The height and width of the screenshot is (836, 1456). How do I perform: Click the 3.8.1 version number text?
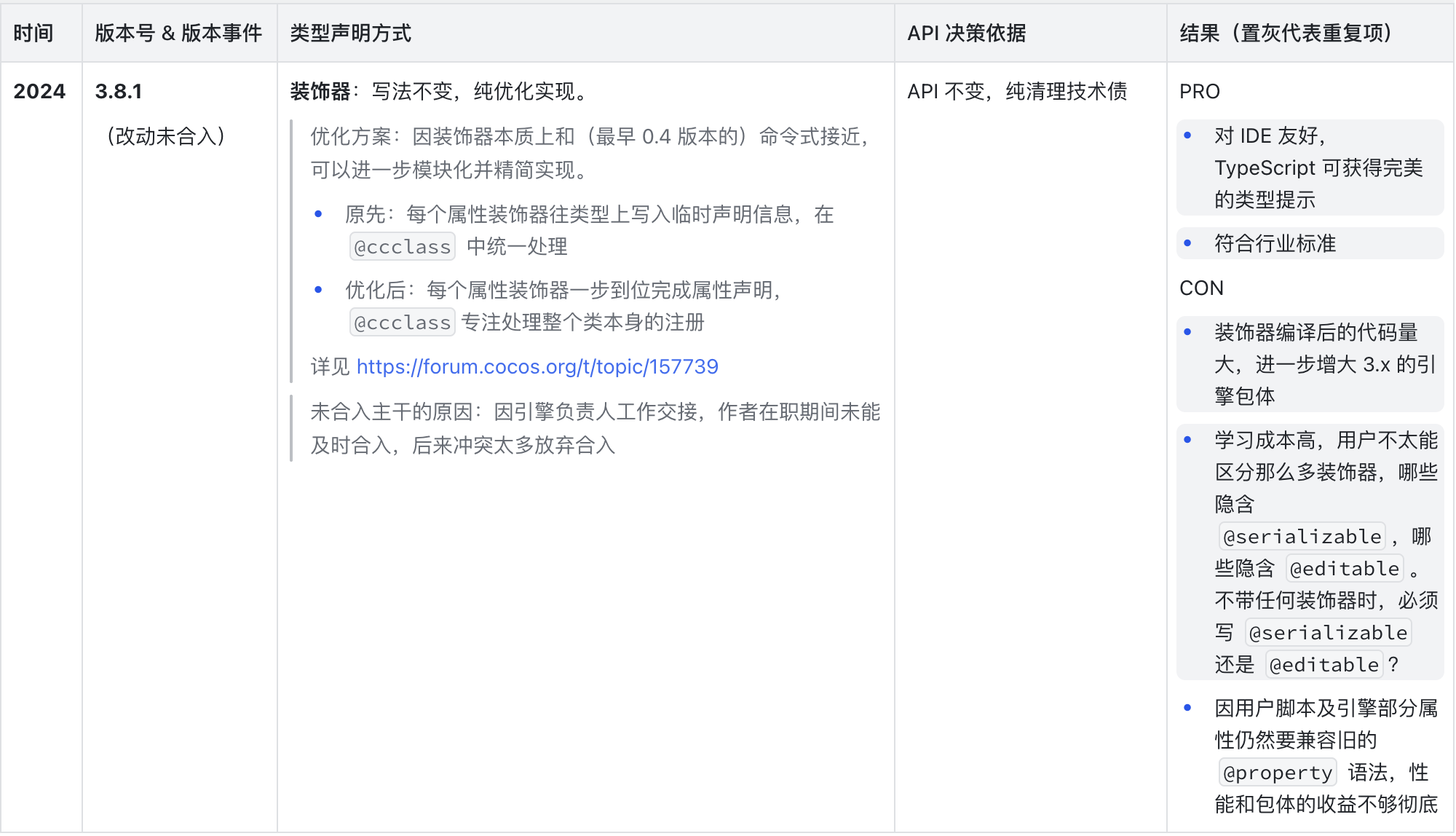coord(119,91)
